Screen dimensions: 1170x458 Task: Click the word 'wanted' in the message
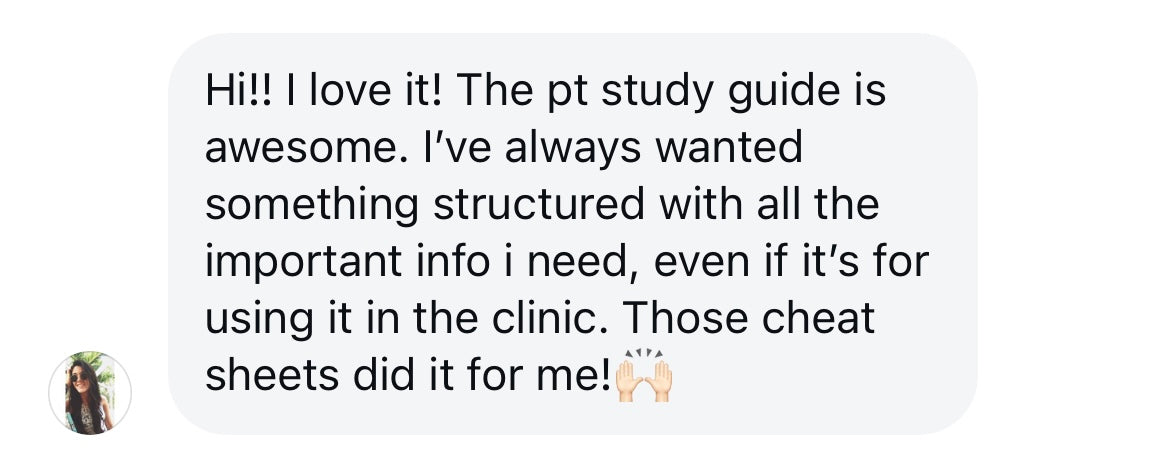729,148
